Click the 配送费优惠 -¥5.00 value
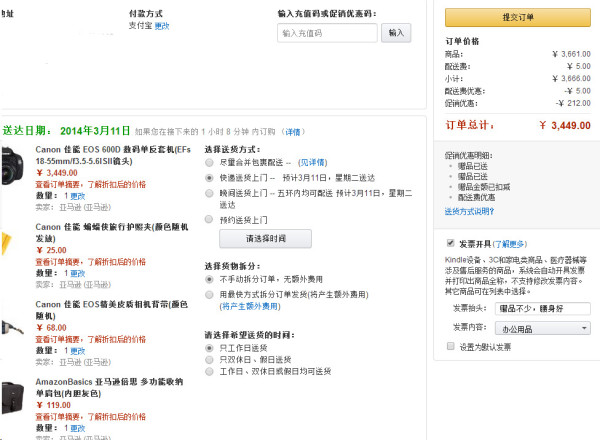This screenshot has height=440, width=600. tap(577, 91)
